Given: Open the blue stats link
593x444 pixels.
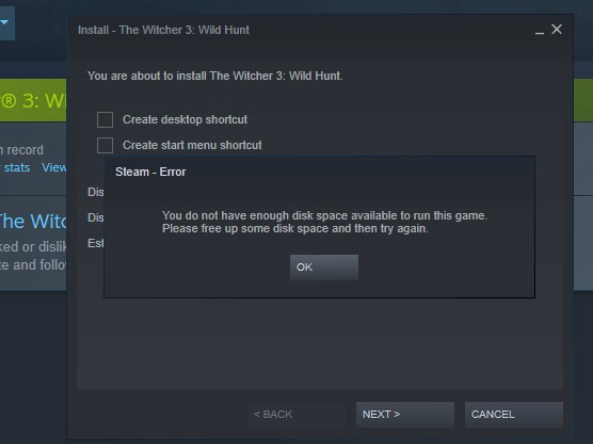Looking at the screenshot, I should click(x=17, y=168).
